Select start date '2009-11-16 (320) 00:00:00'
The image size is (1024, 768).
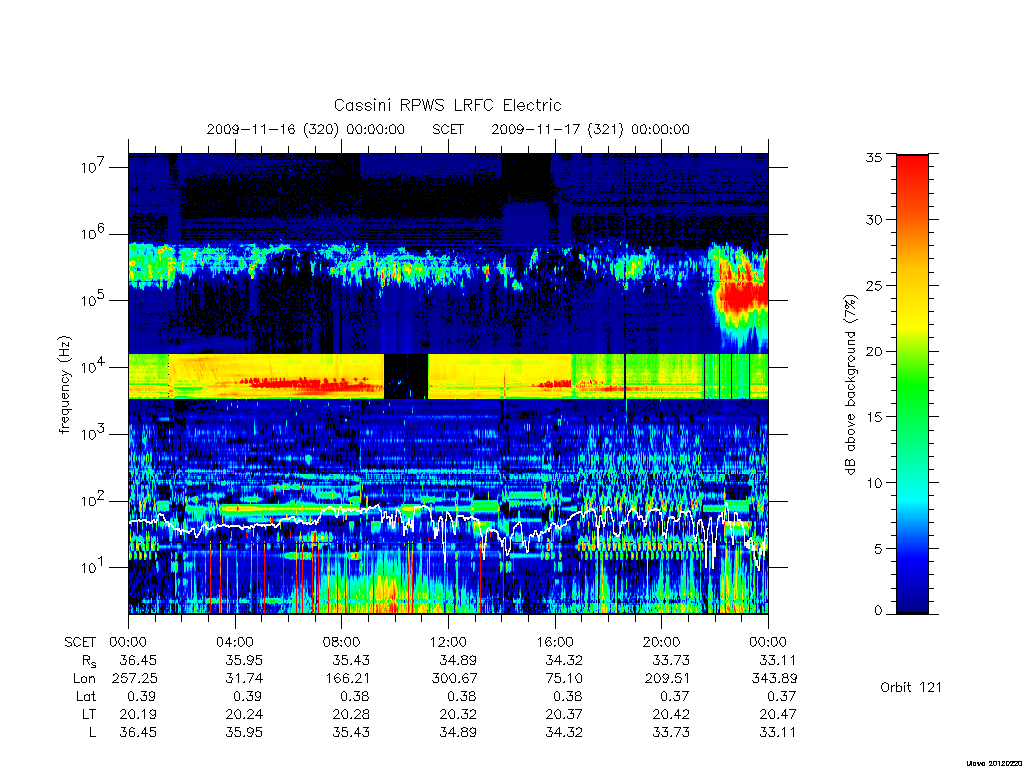[306, 129]
